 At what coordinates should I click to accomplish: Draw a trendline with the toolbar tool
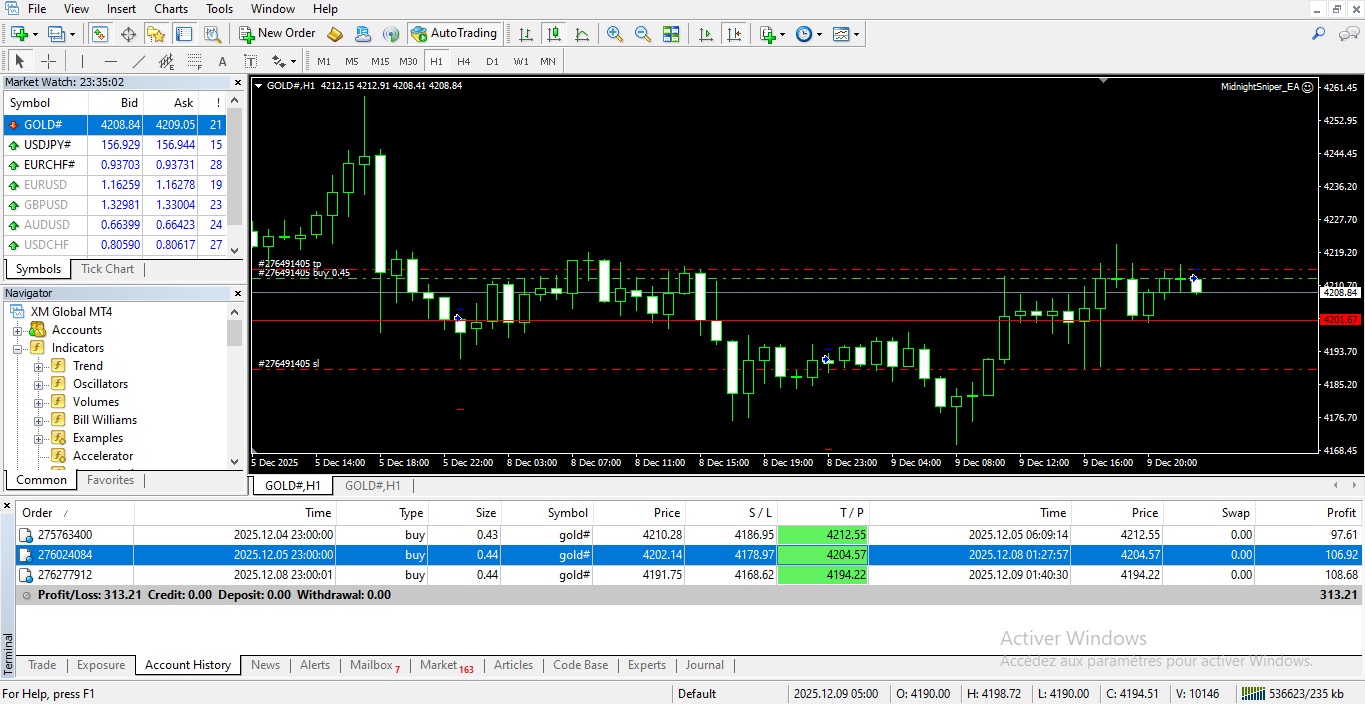pyautogui.click(x=139, y=61)
